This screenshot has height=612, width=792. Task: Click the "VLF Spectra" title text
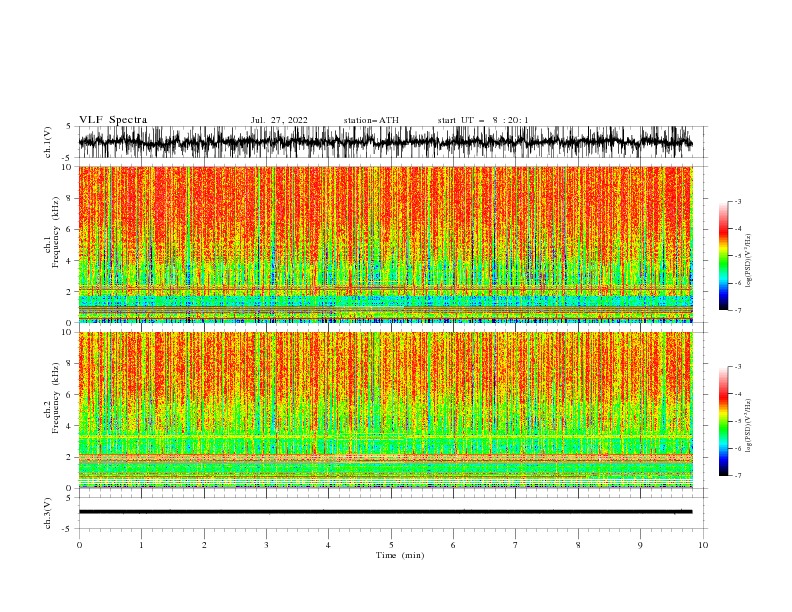pos(113,120)
